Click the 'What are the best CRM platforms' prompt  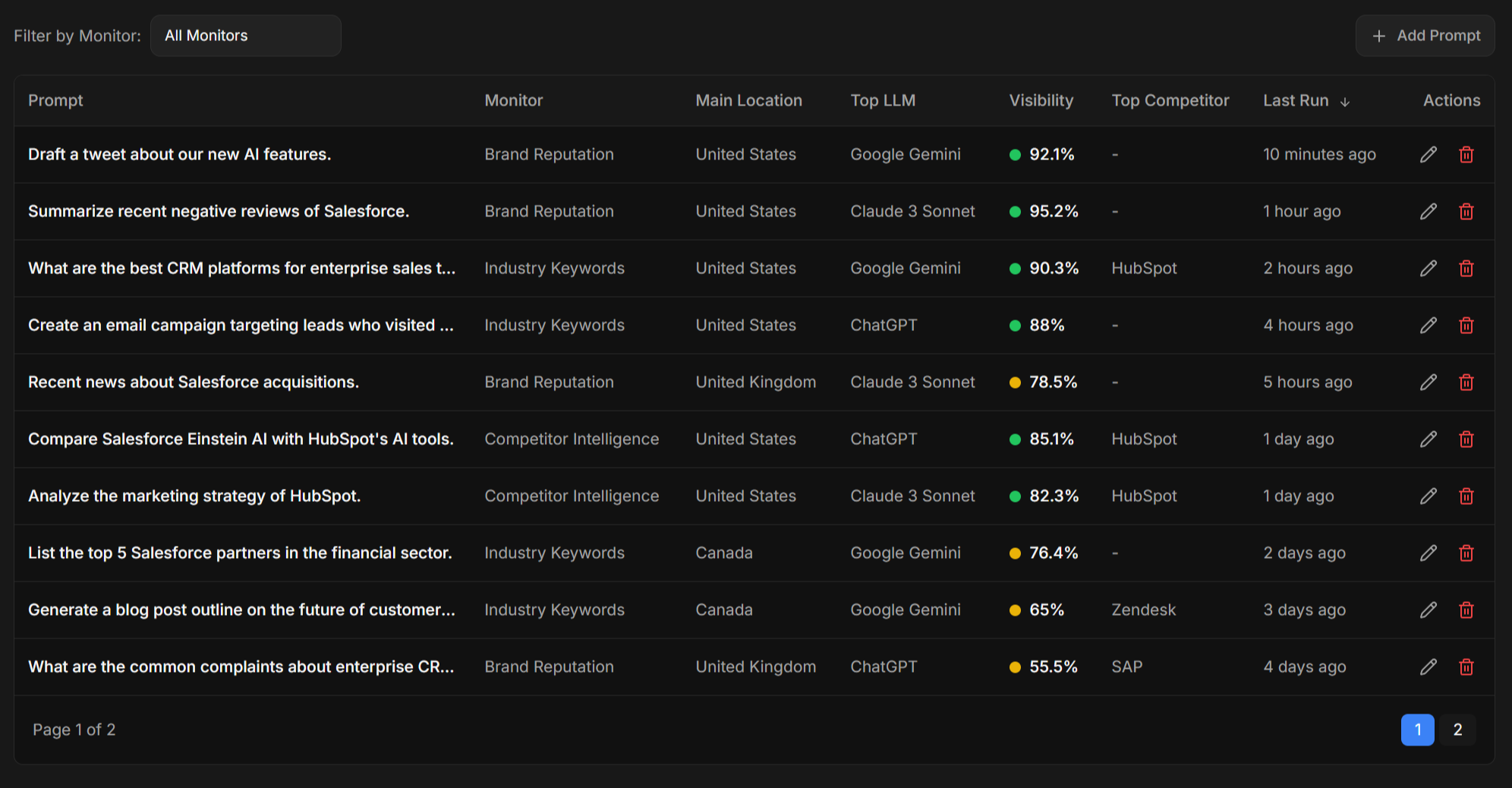tap(242, 268)
